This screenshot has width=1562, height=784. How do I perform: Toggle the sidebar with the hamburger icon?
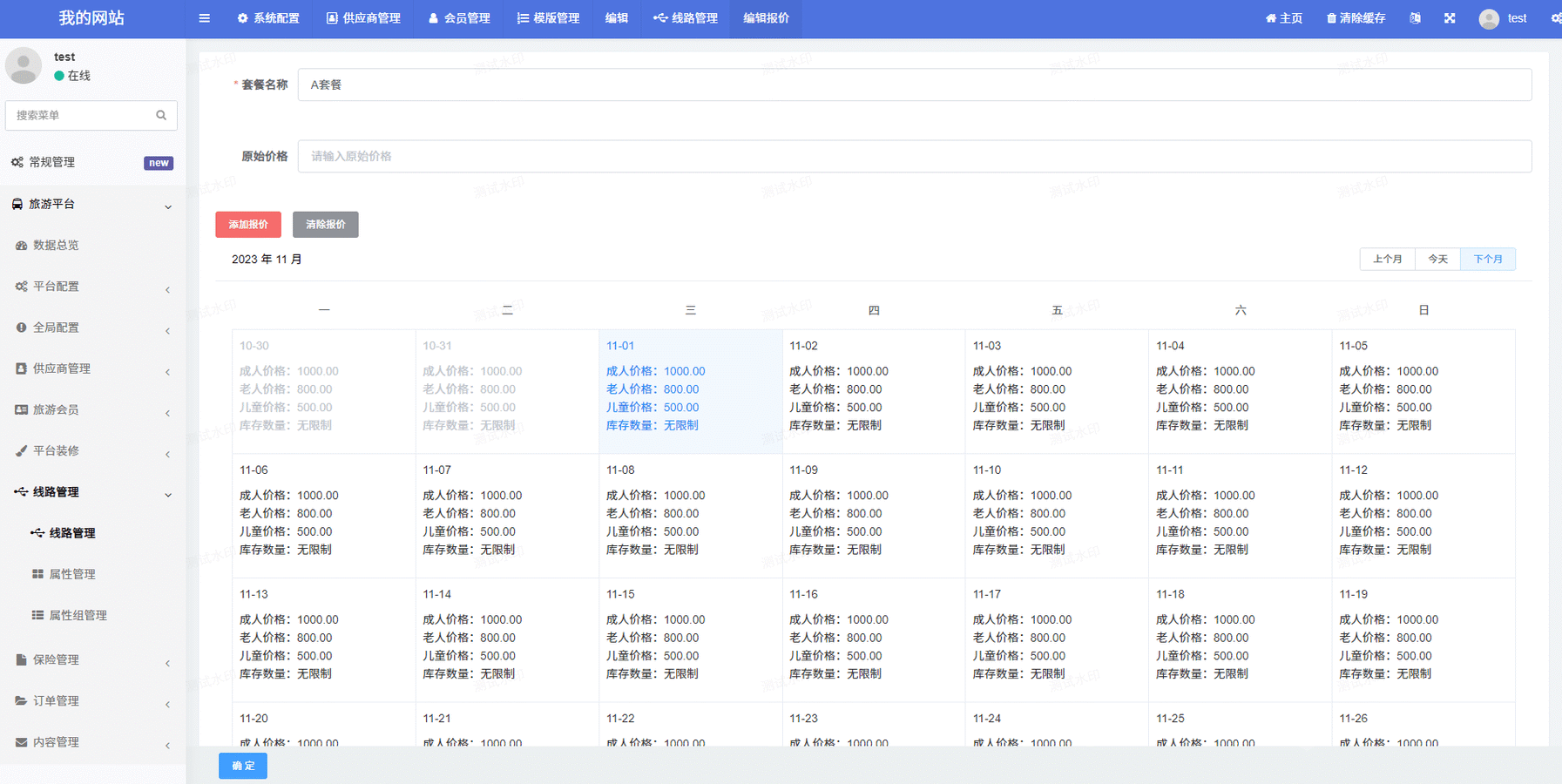tap(204, 18)
